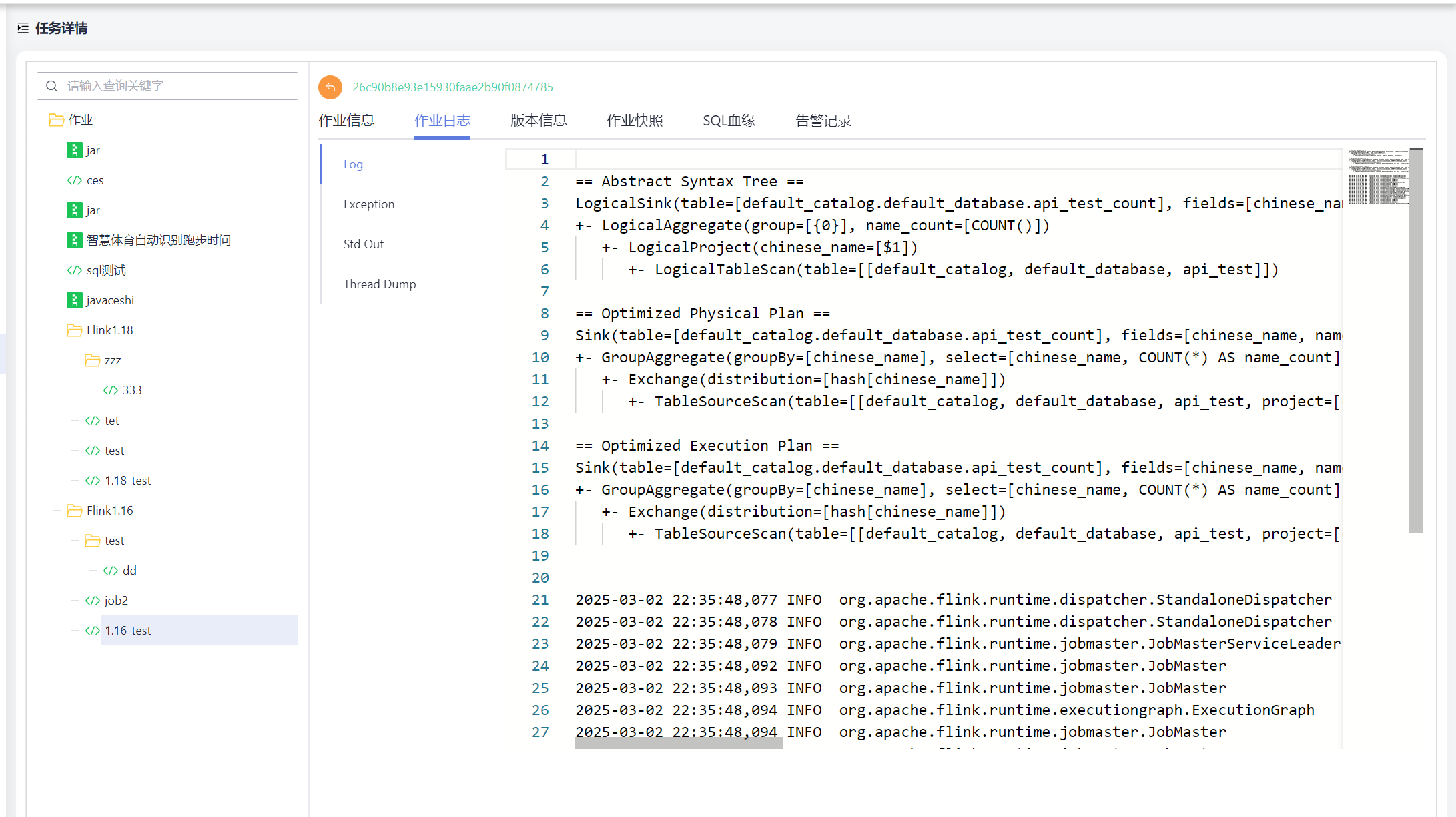Expand the test folder under Flink1.16

tap(114, 541)
